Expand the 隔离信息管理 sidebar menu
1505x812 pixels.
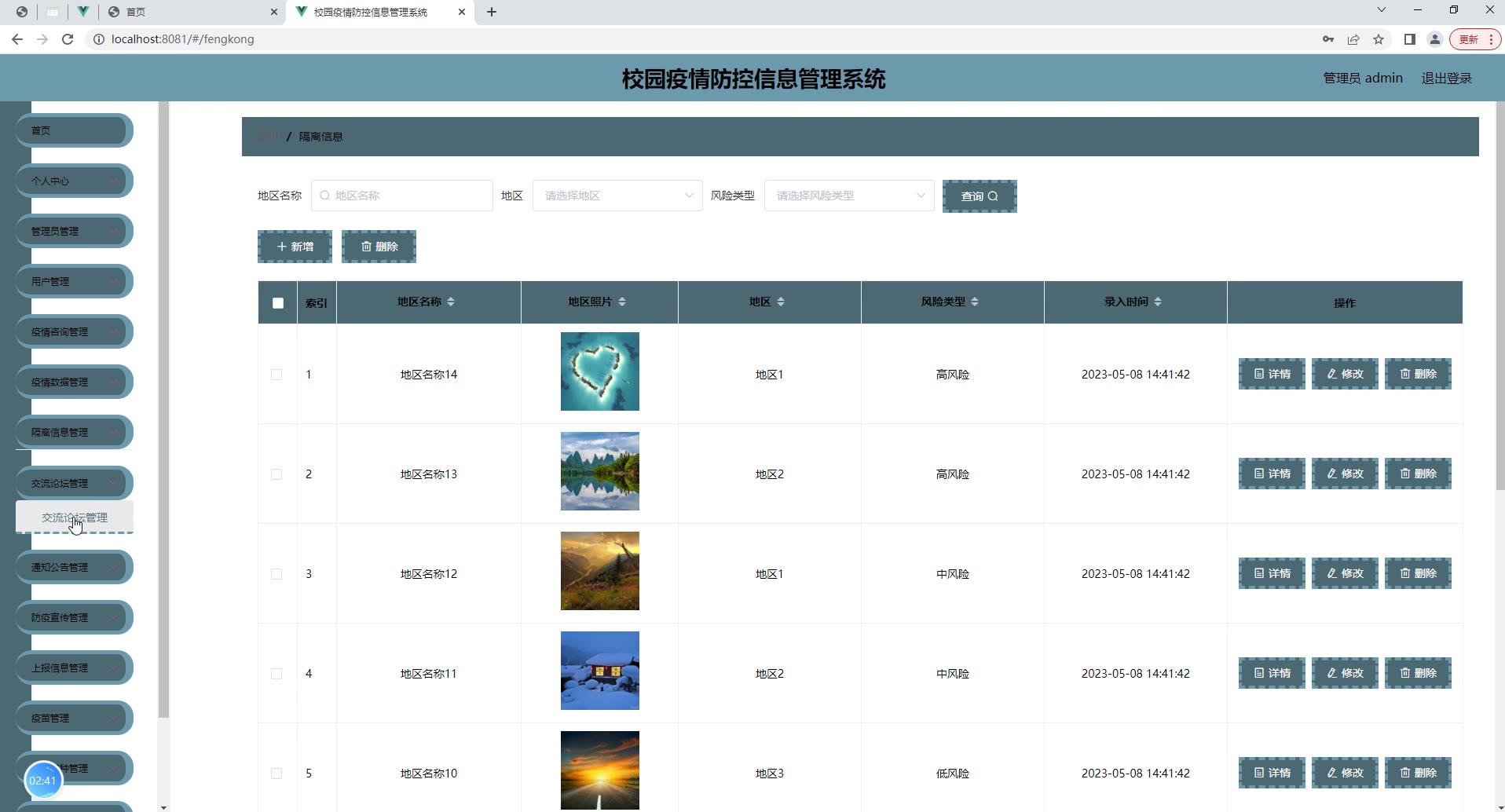(74, 432)
